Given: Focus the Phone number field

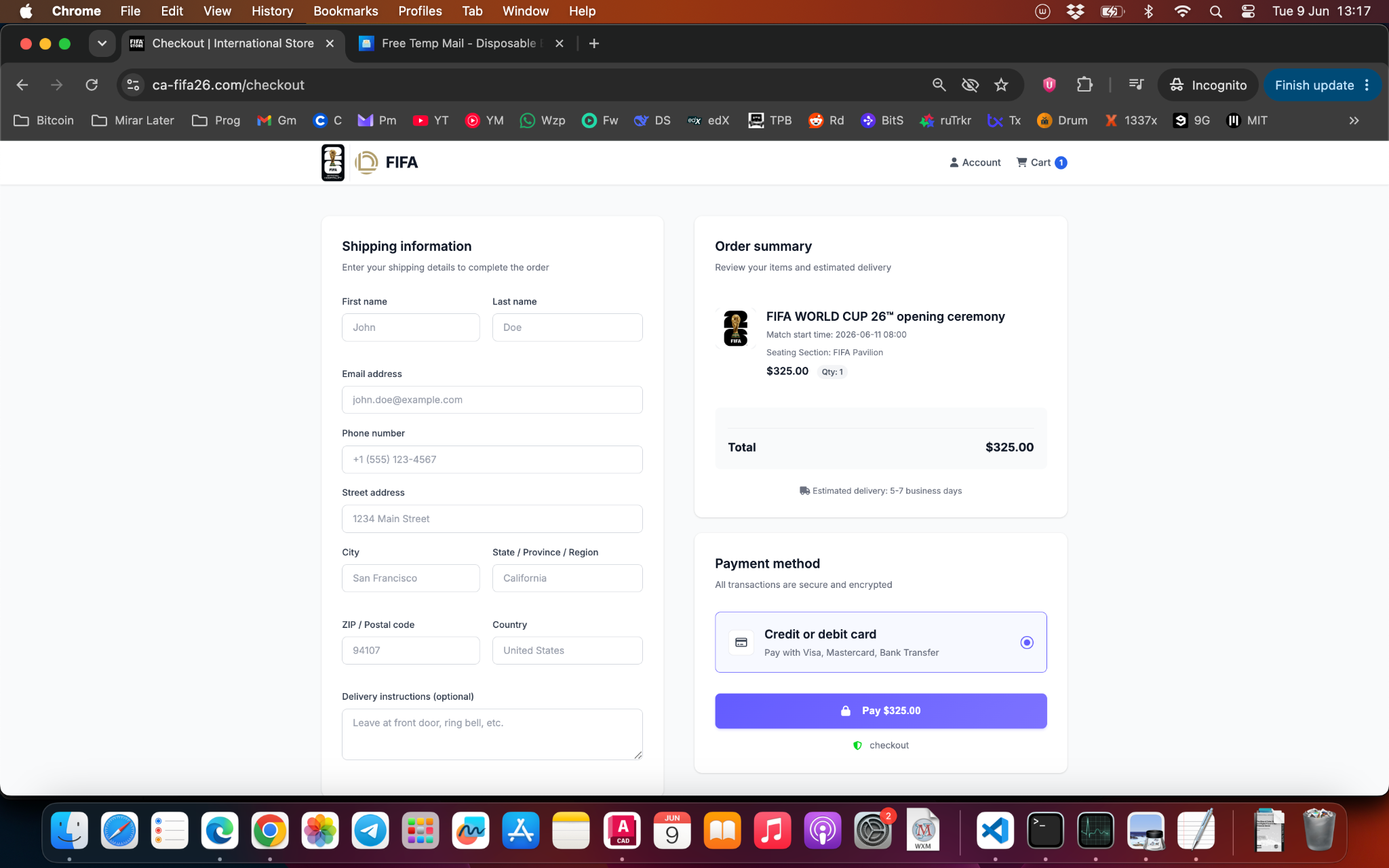Looking at the screenshot, I should (x=492, y=460).
